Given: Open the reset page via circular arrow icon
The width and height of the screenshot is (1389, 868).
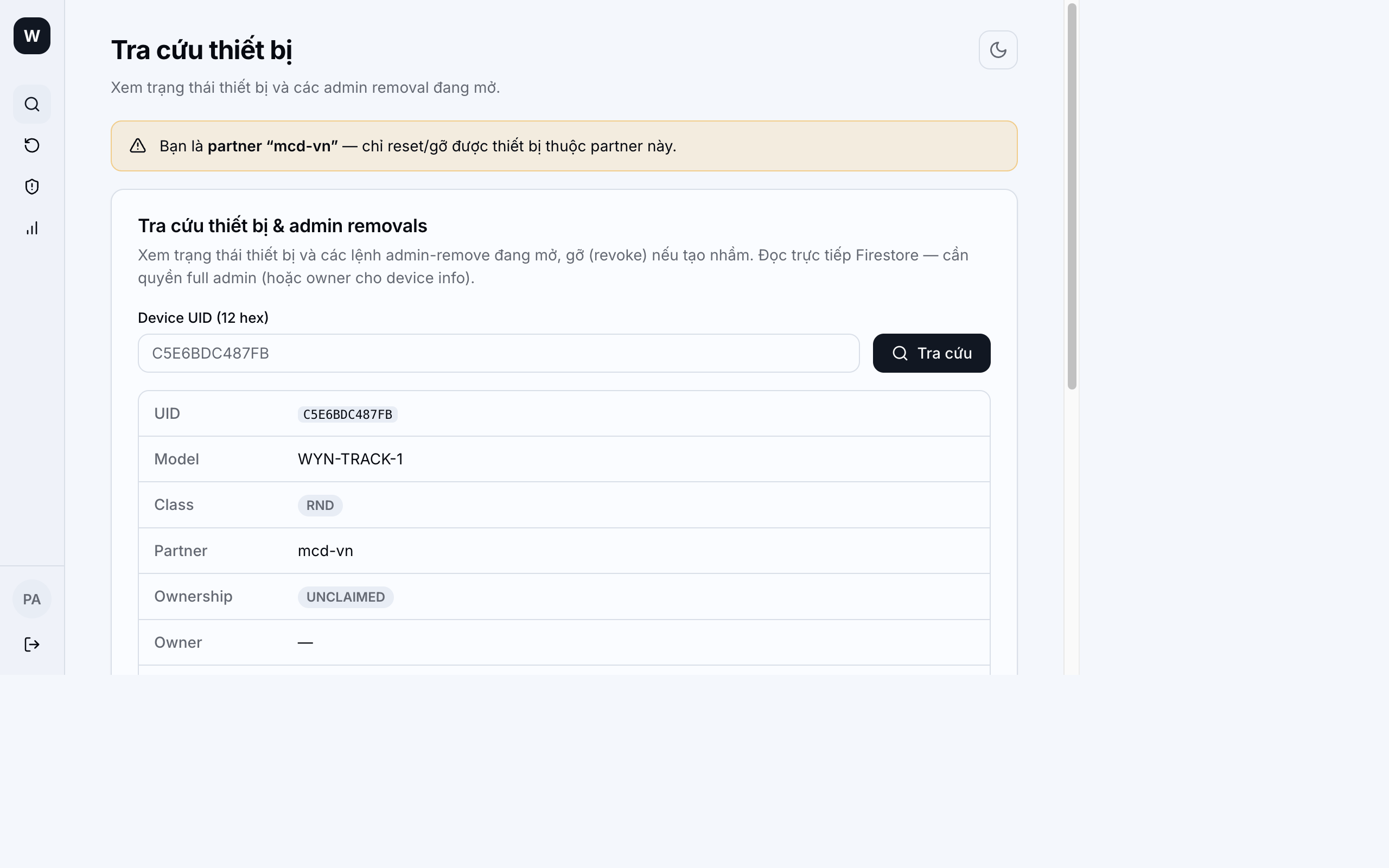Looking at the screenshot, I should 32,145.
